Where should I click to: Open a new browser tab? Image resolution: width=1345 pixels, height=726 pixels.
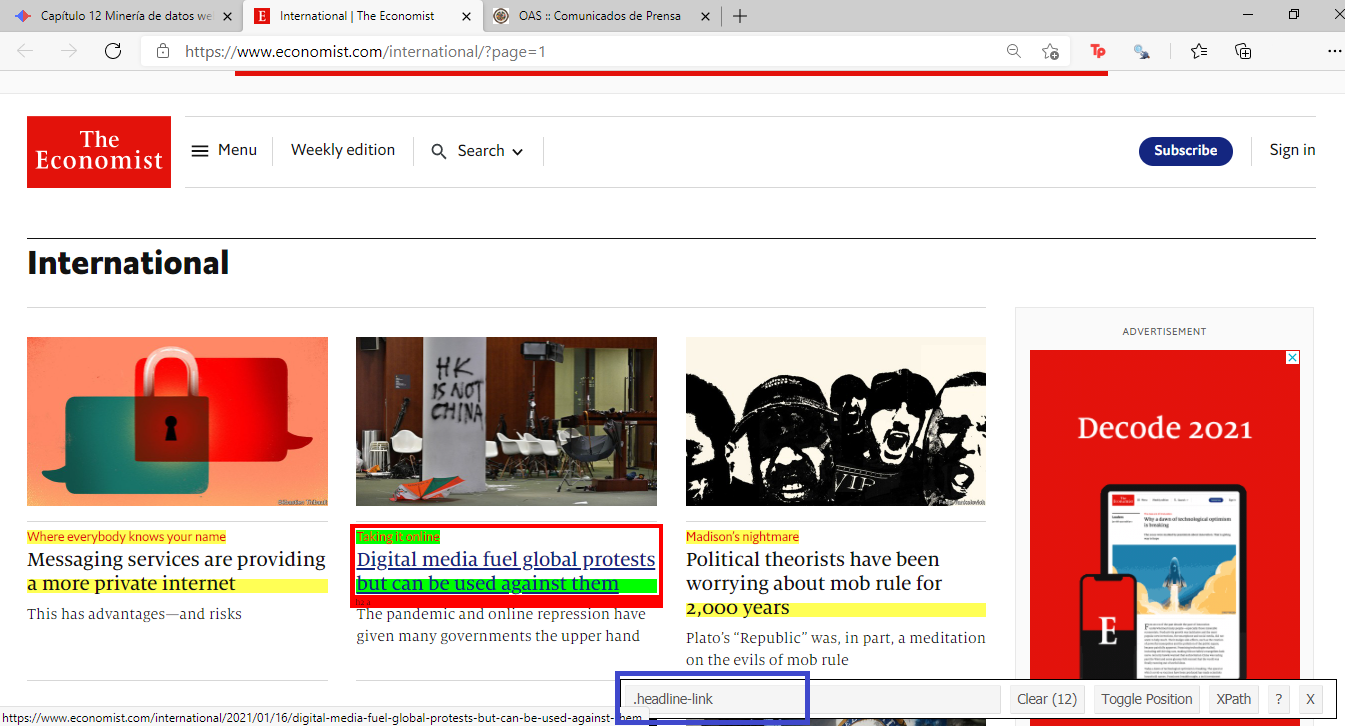740,16
